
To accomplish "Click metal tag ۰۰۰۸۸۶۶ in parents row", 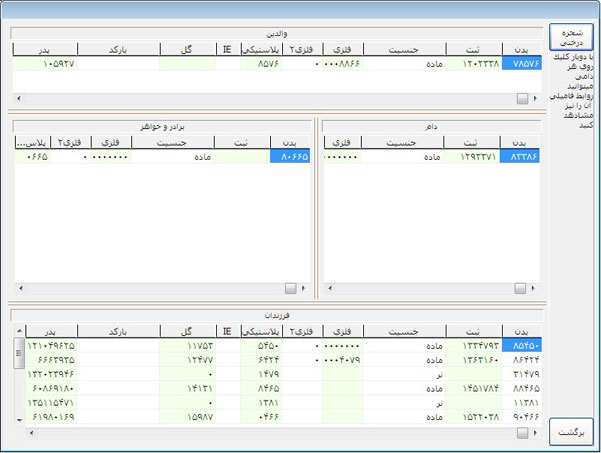I will (343, 64).
